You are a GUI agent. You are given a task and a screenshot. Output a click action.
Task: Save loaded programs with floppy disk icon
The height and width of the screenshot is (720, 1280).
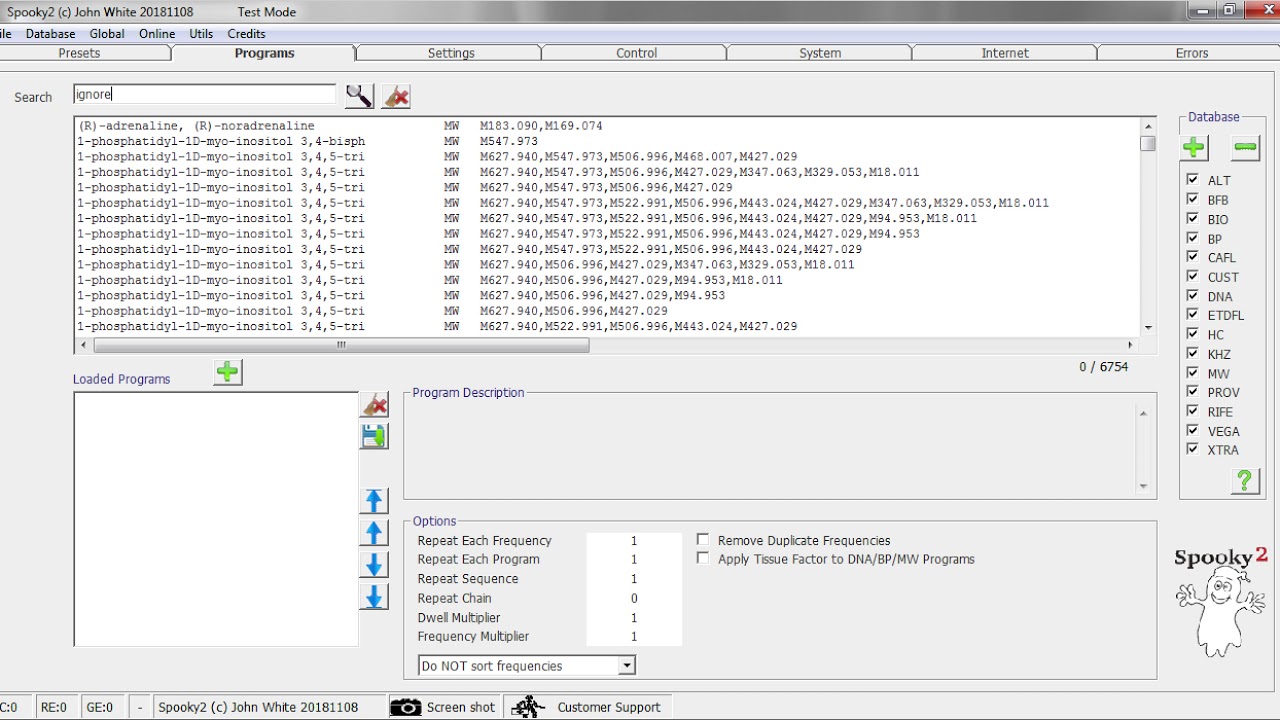point(374,436)
